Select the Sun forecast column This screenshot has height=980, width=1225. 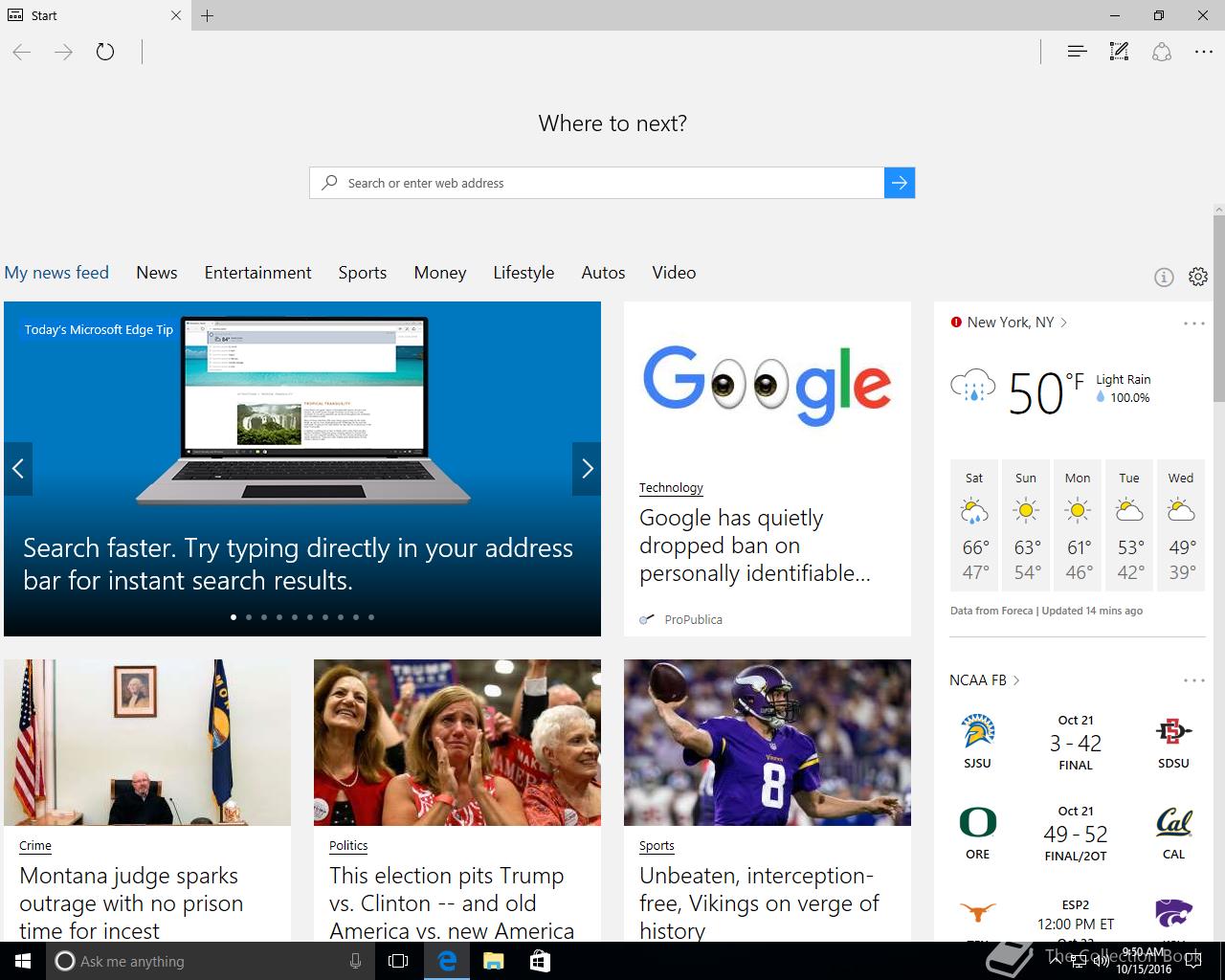pos(1026,525)
